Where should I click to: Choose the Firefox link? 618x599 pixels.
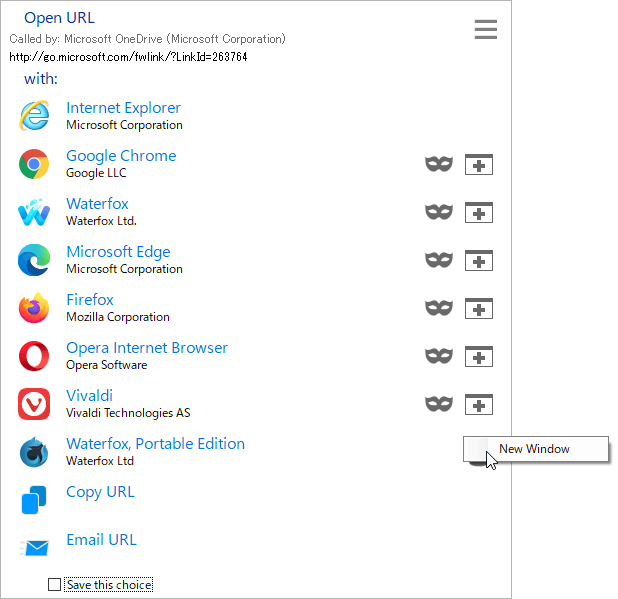[90, 300]
